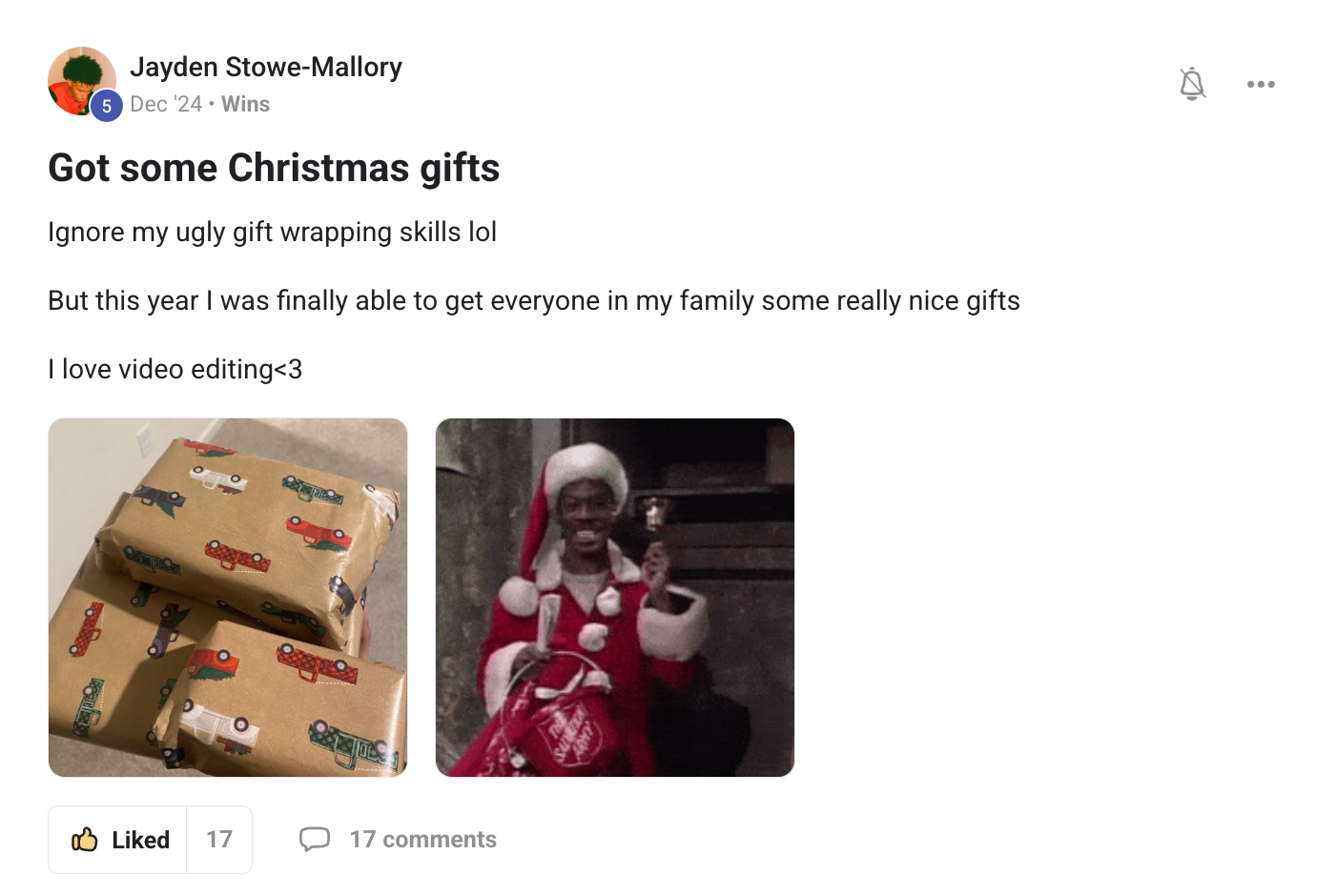The image size is (1337, 896).
Task: Click the sentence about family gifts
Action: pos(534,301)
